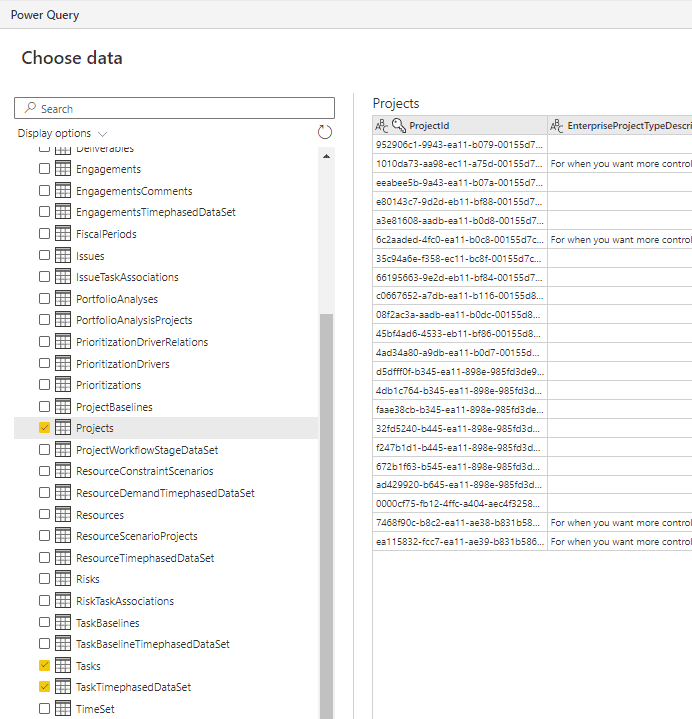Click cell c0667652-a7db-ea11-b116-00155d8...
Viewport: 692px width, 719px height.
point(460,296)
